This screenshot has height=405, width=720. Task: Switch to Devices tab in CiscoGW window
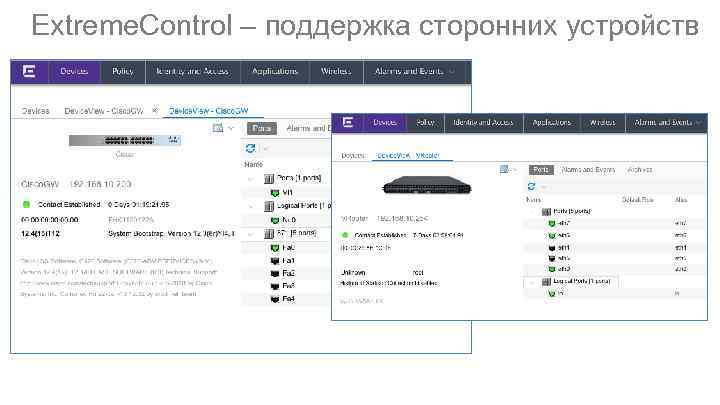click(x=35, y=111)
